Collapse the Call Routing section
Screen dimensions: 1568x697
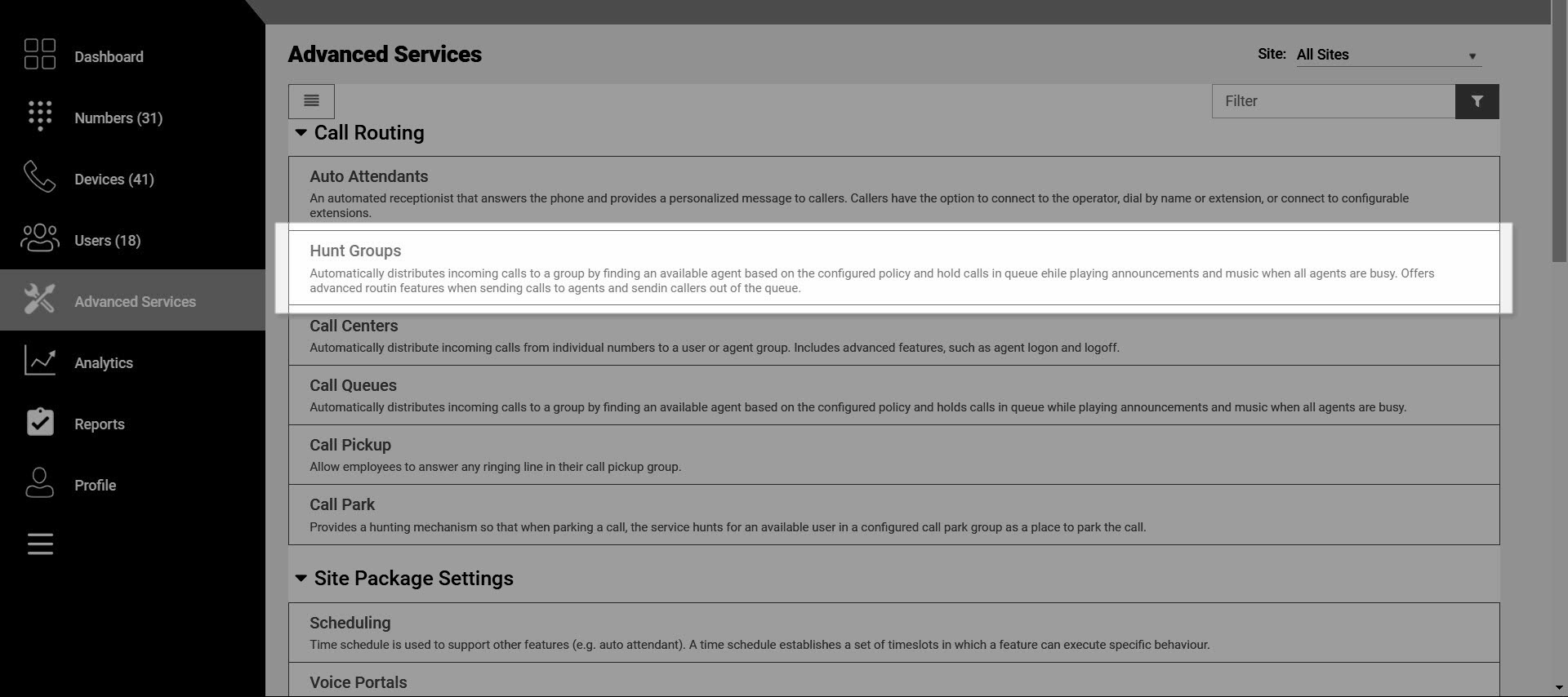coord(301,132)
